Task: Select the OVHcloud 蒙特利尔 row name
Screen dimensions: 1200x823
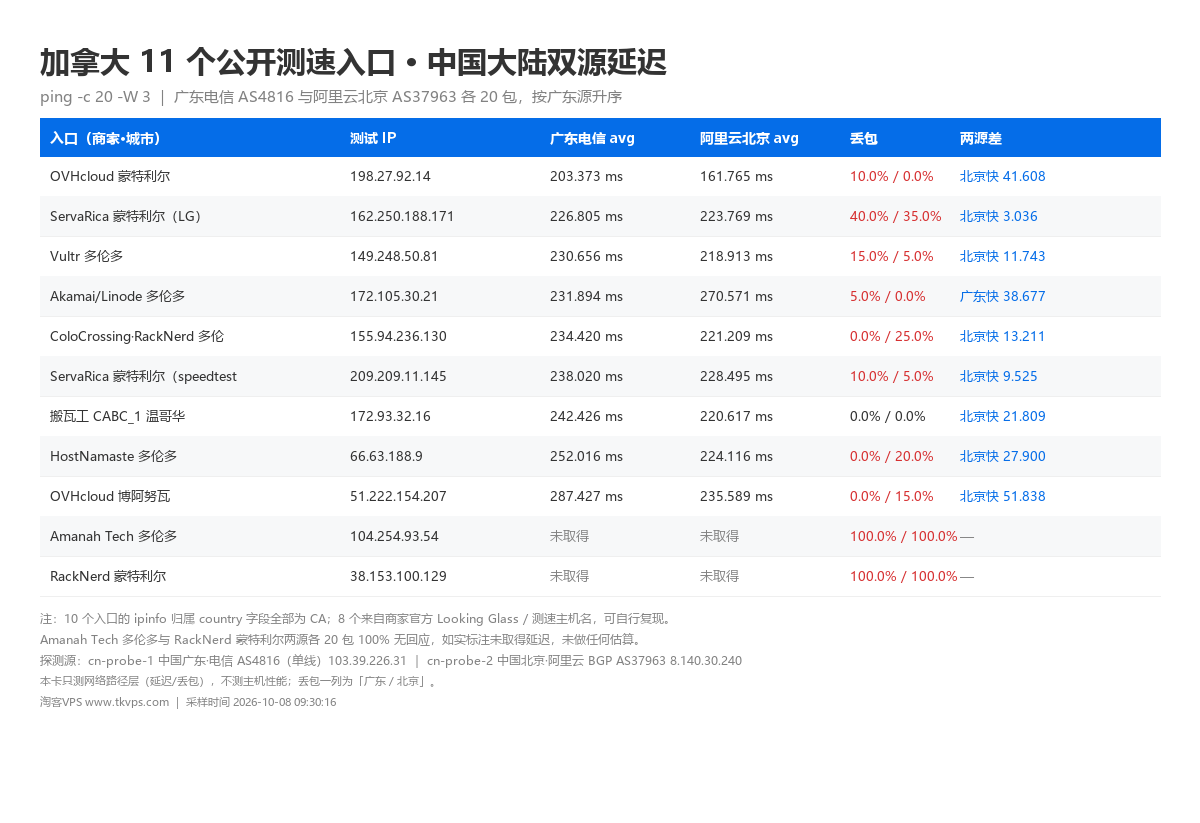Action: 110,176
